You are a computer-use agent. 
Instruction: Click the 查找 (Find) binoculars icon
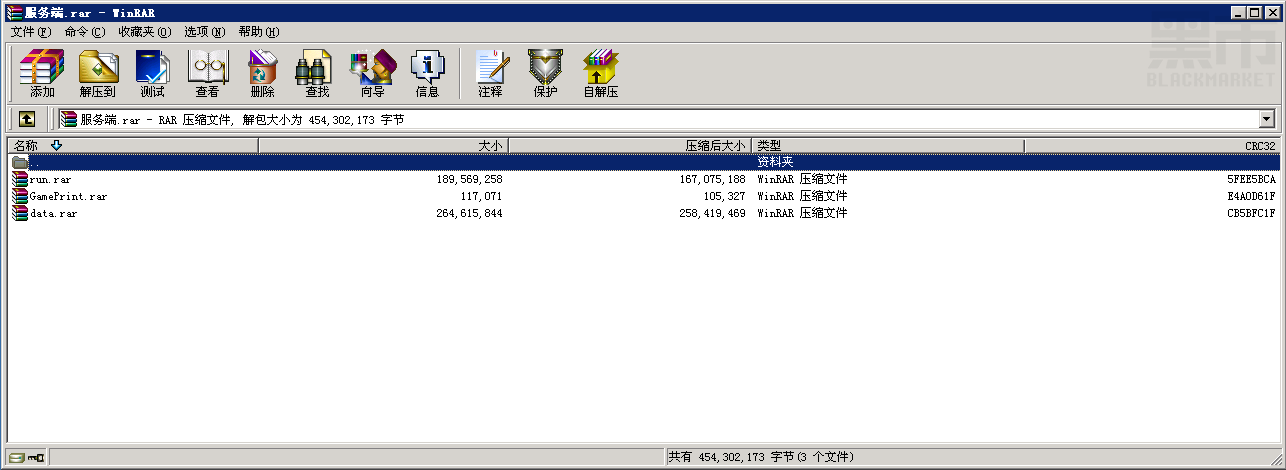point(314,67)
